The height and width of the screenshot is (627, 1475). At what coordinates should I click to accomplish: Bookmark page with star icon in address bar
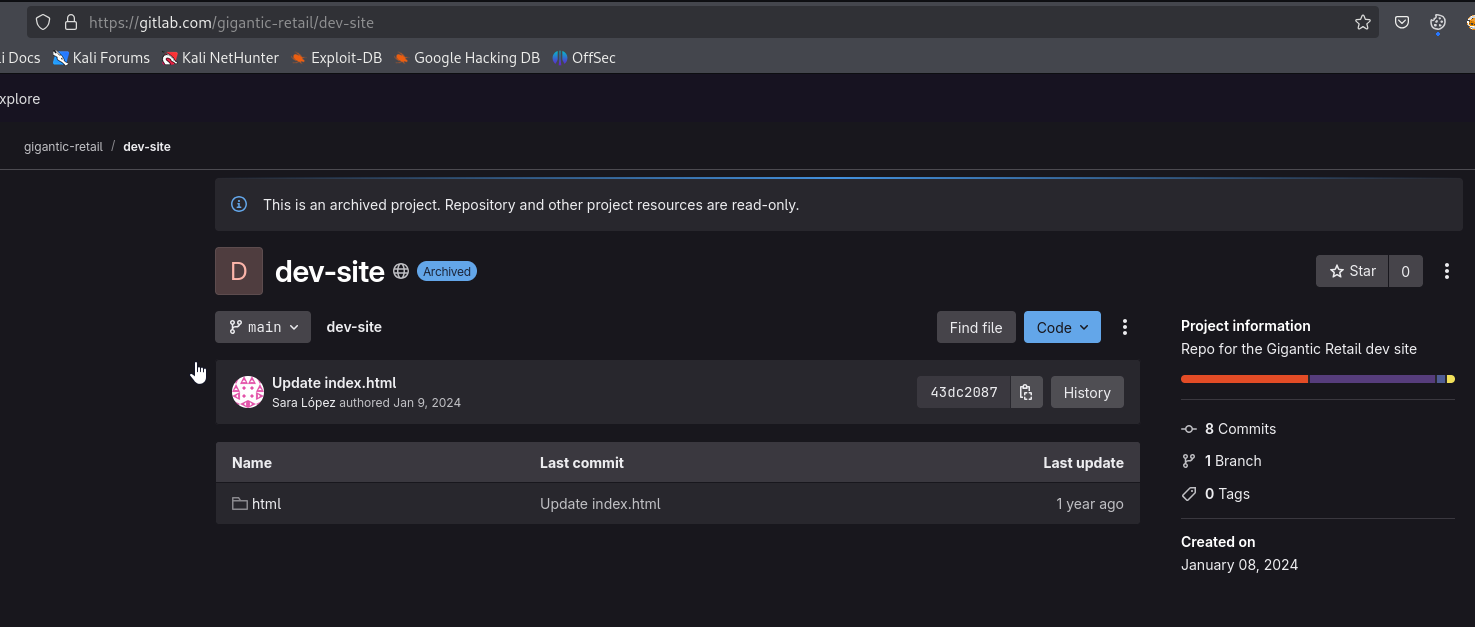click(x=1362, y=22)
